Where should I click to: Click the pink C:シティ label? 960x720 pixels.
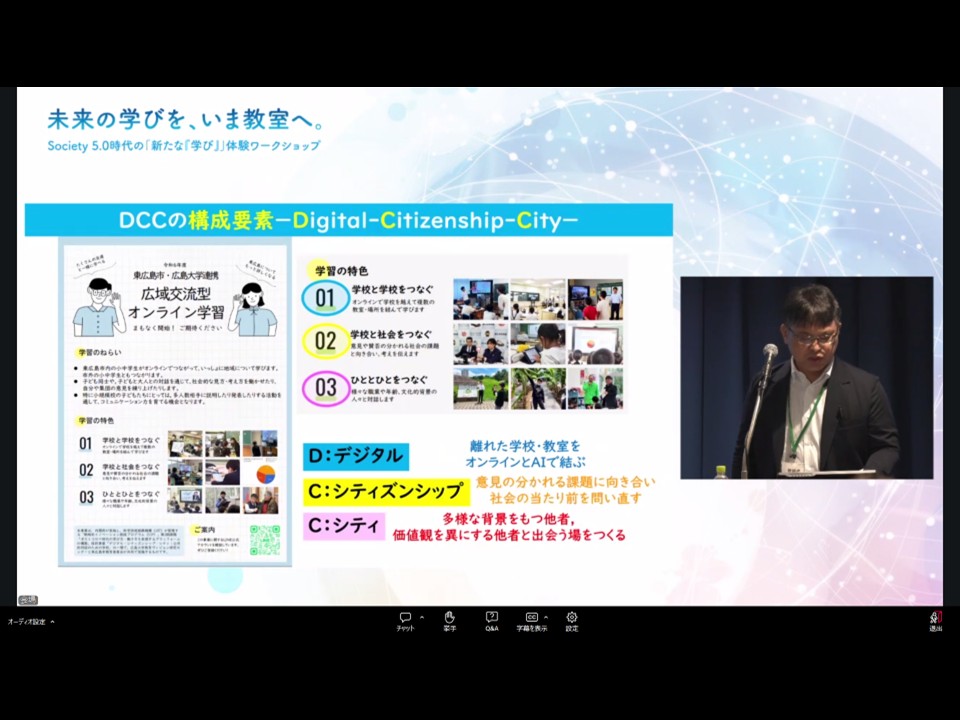click(343, 526)
